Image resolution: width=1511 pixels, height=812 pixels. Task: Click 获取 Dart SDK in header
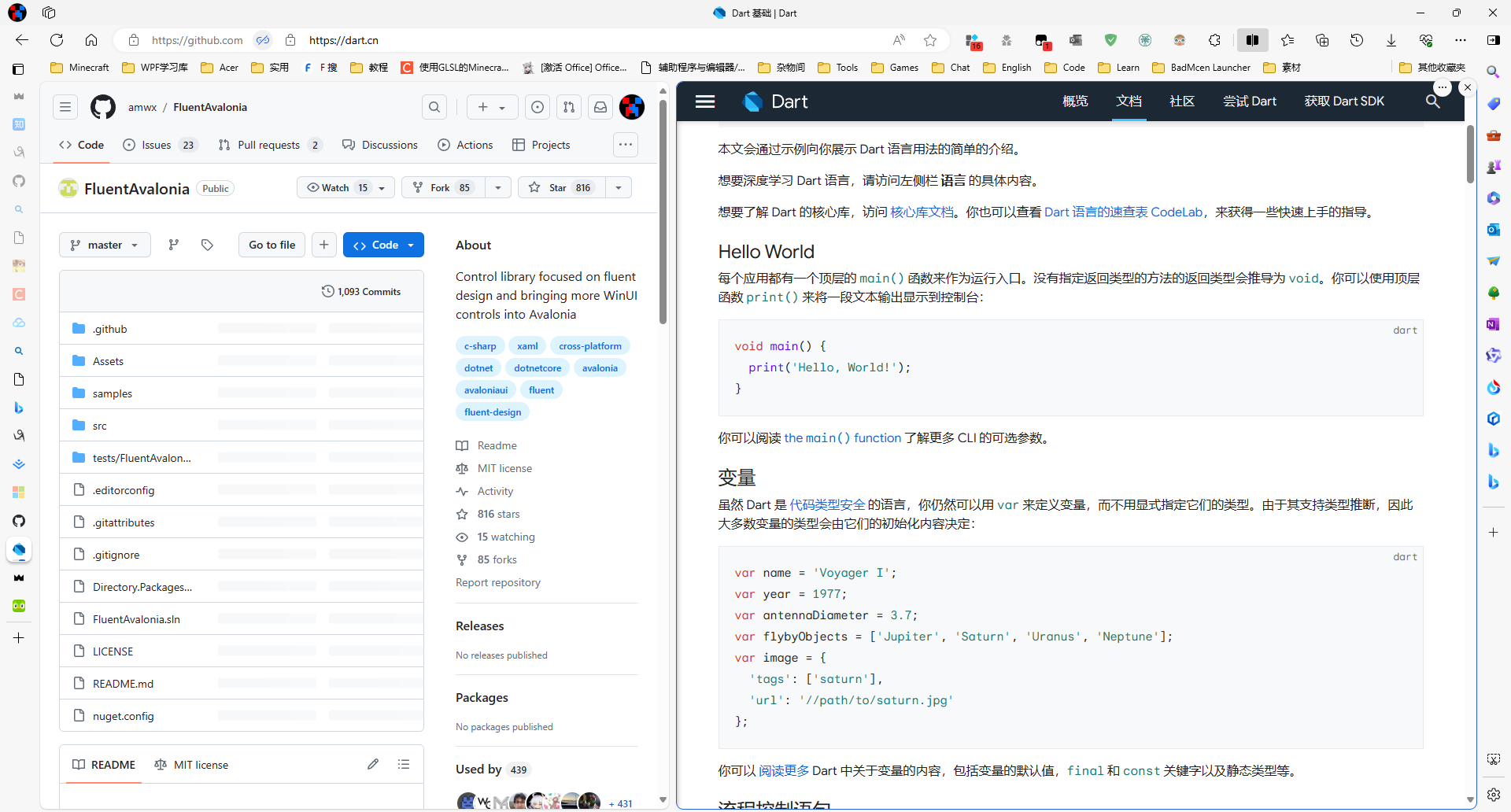coord(1344,101)
